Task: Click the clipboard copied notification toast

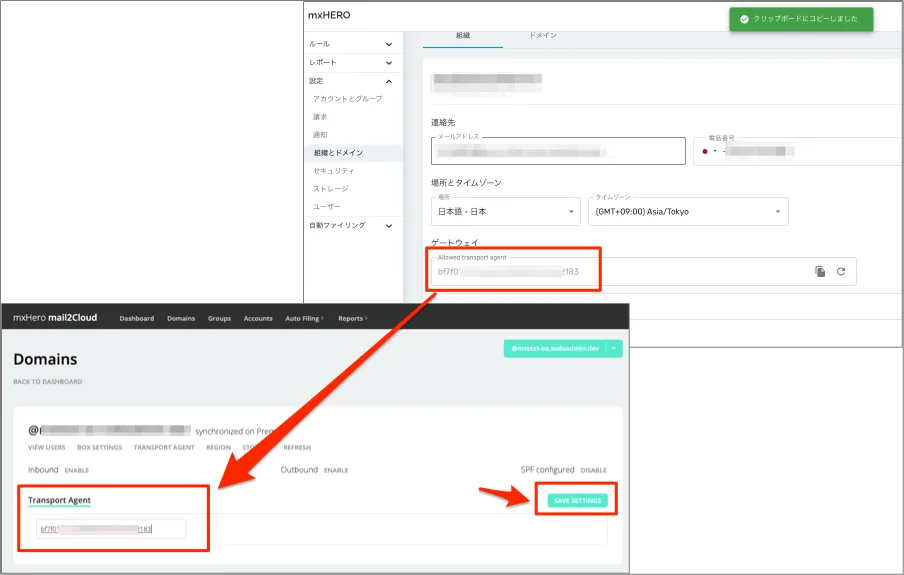Action: coord(801,19)
